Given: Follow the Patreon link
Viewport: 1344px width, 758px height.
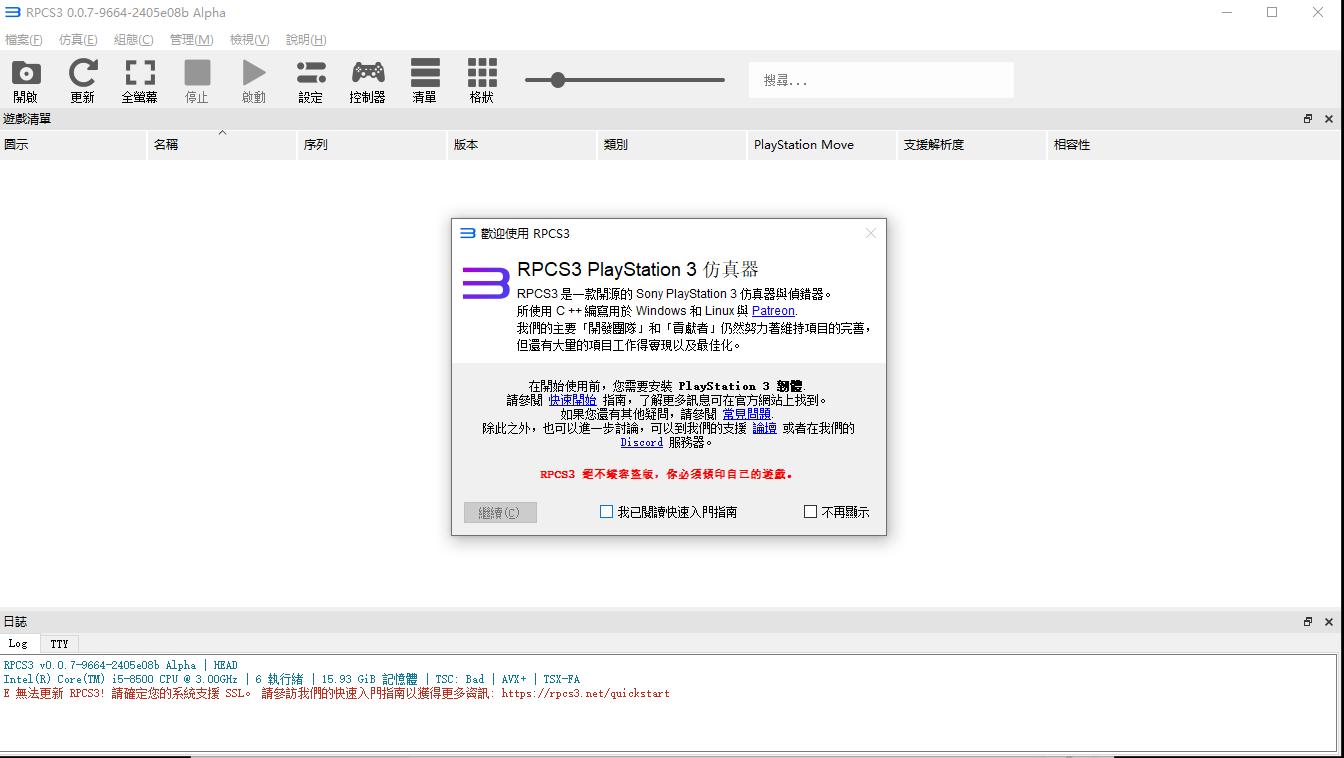Looking at the screenshot, I should [773, 311].
